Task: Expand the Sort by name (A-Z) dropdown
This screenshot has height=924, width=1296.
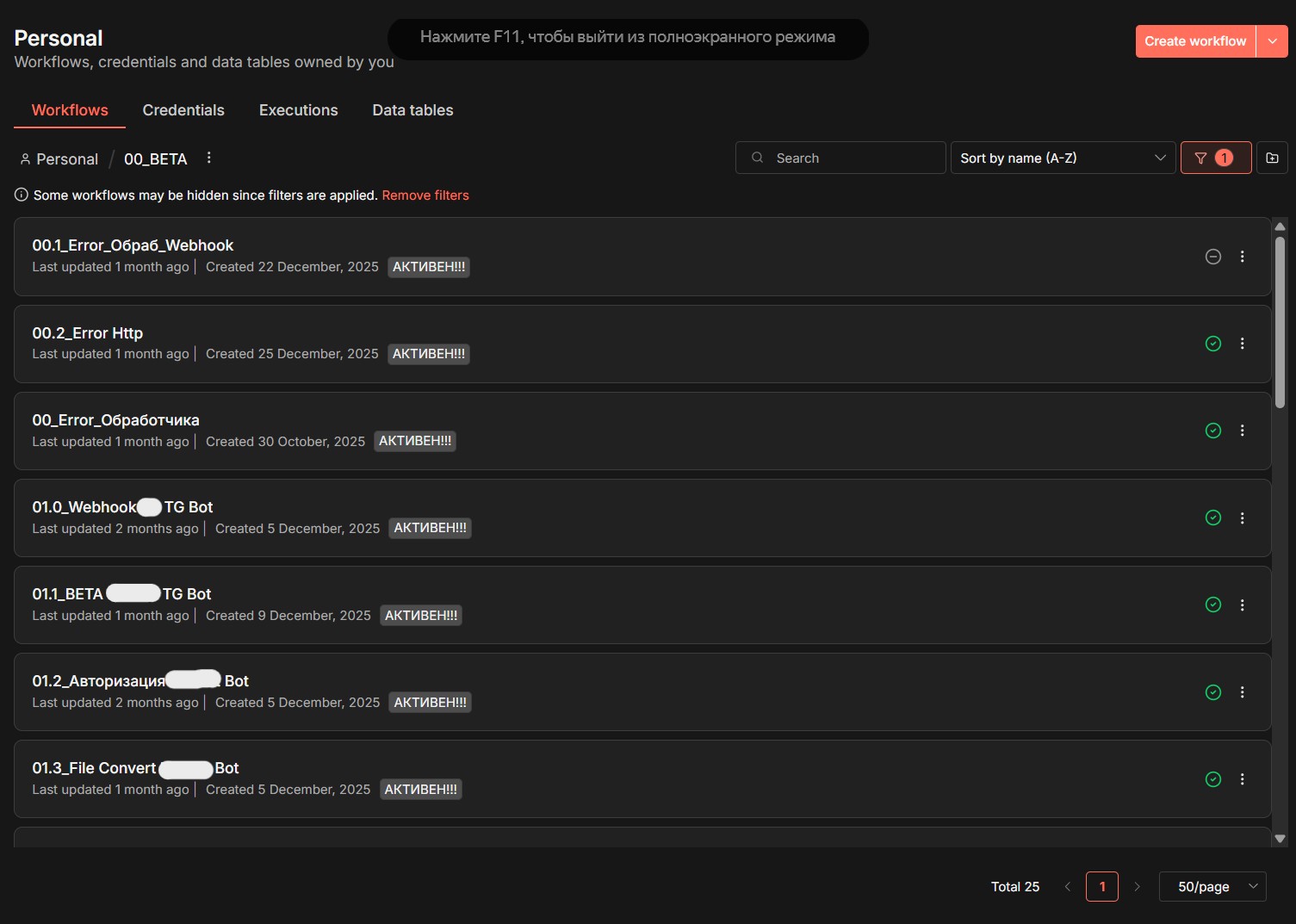Action: tap(1063, 158)
